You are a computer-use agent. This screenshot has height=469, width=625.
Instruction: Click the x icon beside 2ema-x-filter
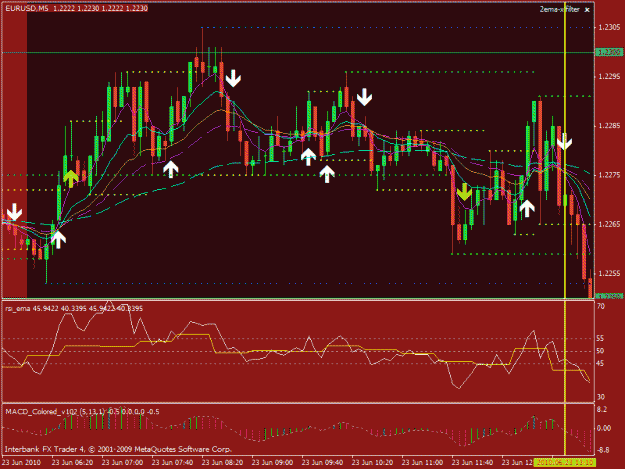pos(587,10)
